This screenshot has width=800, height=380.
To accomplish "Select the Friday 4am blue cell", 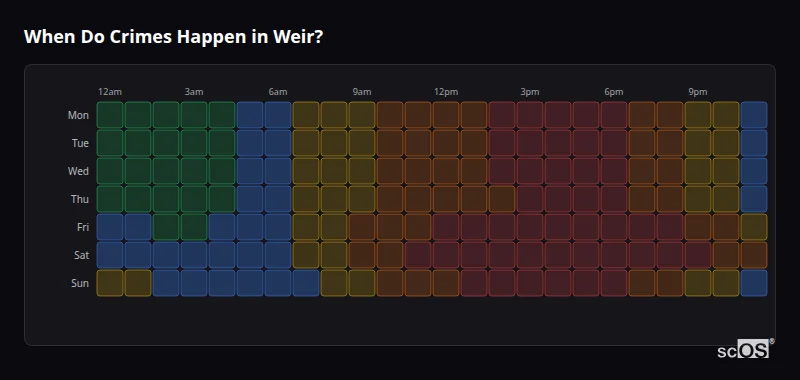I will coord(222,227).
